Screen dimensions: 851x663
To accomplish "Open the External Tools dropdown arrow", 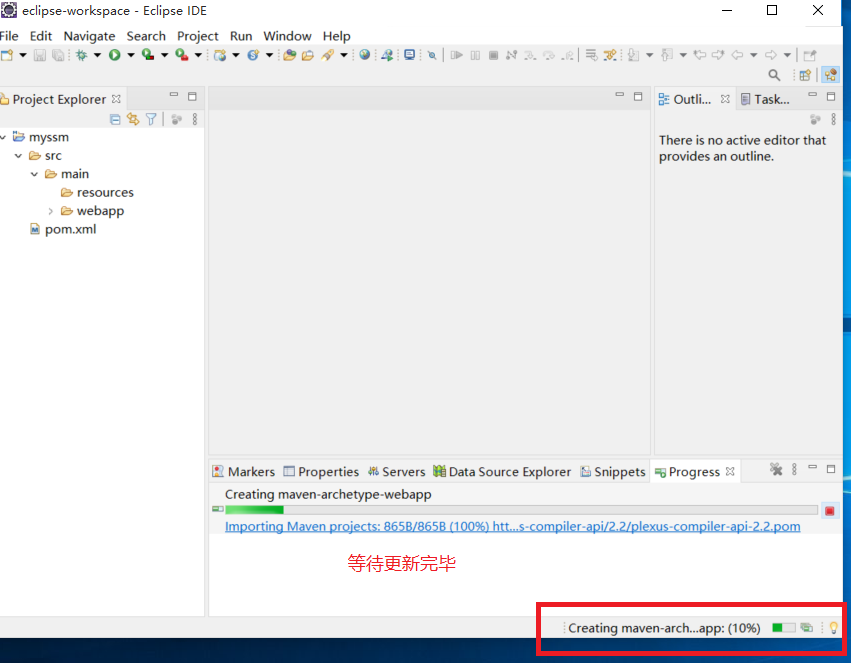I will (x=198, y=55).
